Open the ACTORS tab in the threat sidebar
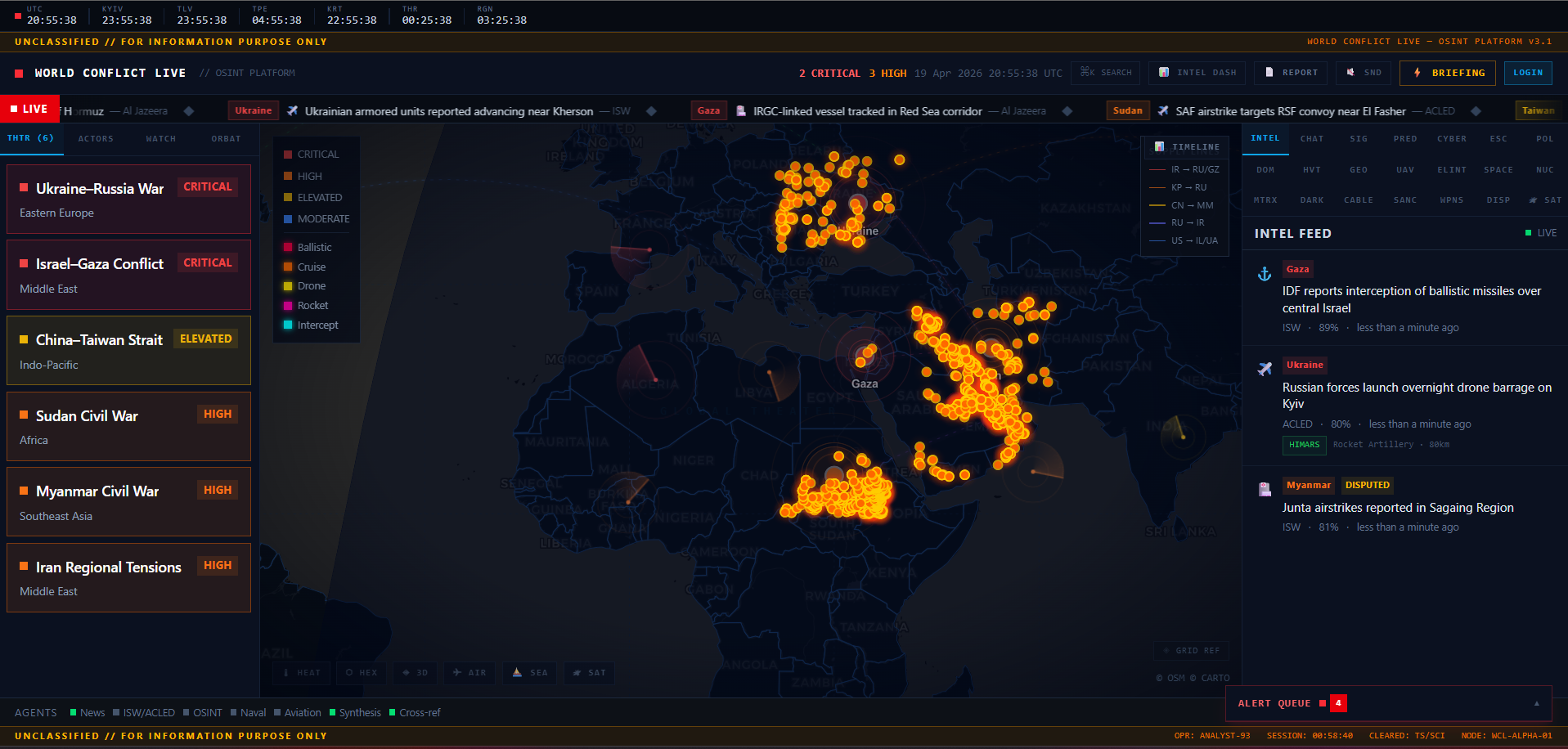The width and height of the screenshot is (1568, 749). pyautogui.click(x=95, y=138)
